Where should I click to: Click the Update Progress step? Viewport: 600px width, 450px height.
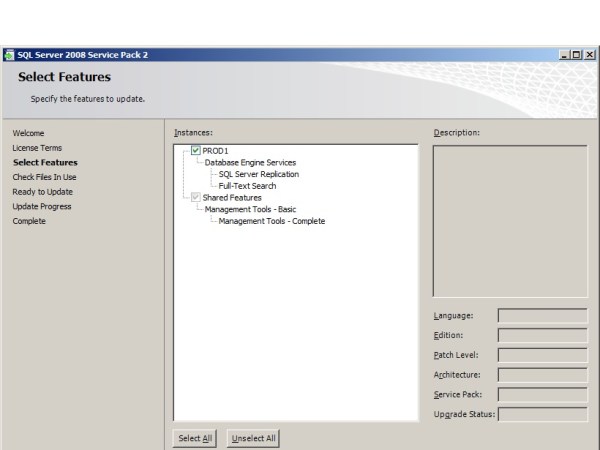pyautogui.click(x=42, y=206)
